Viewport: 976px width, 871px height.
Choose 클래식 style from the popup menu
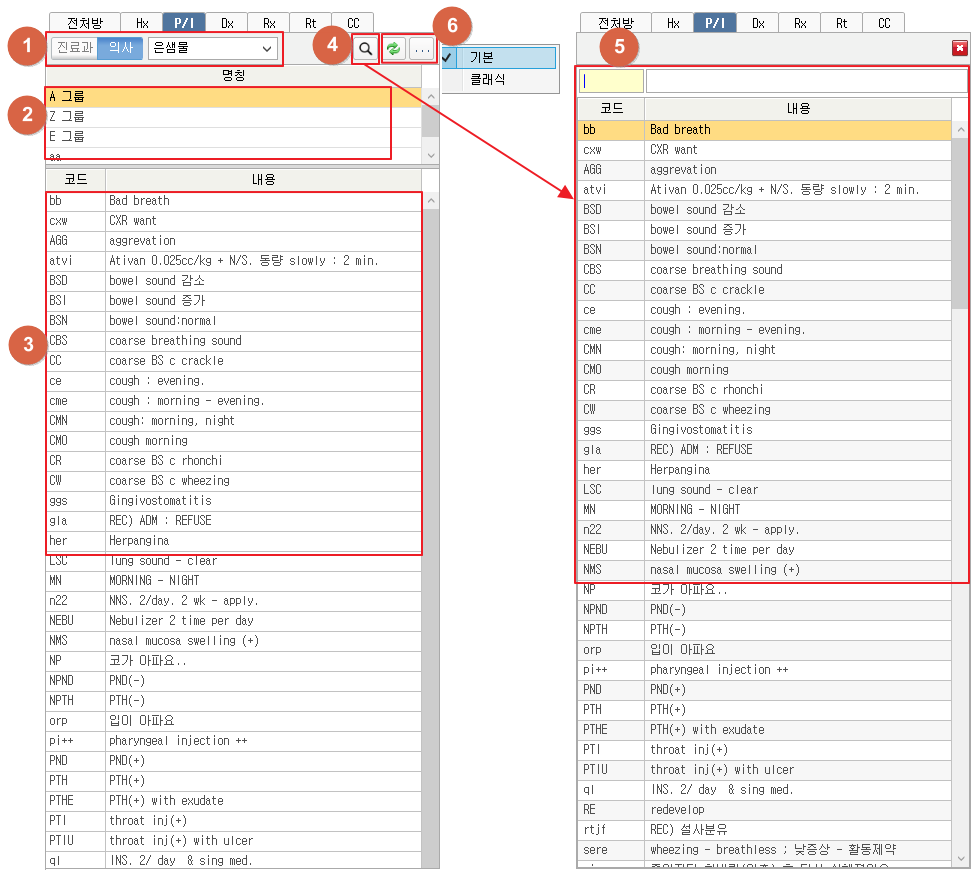tap(488, 79)
